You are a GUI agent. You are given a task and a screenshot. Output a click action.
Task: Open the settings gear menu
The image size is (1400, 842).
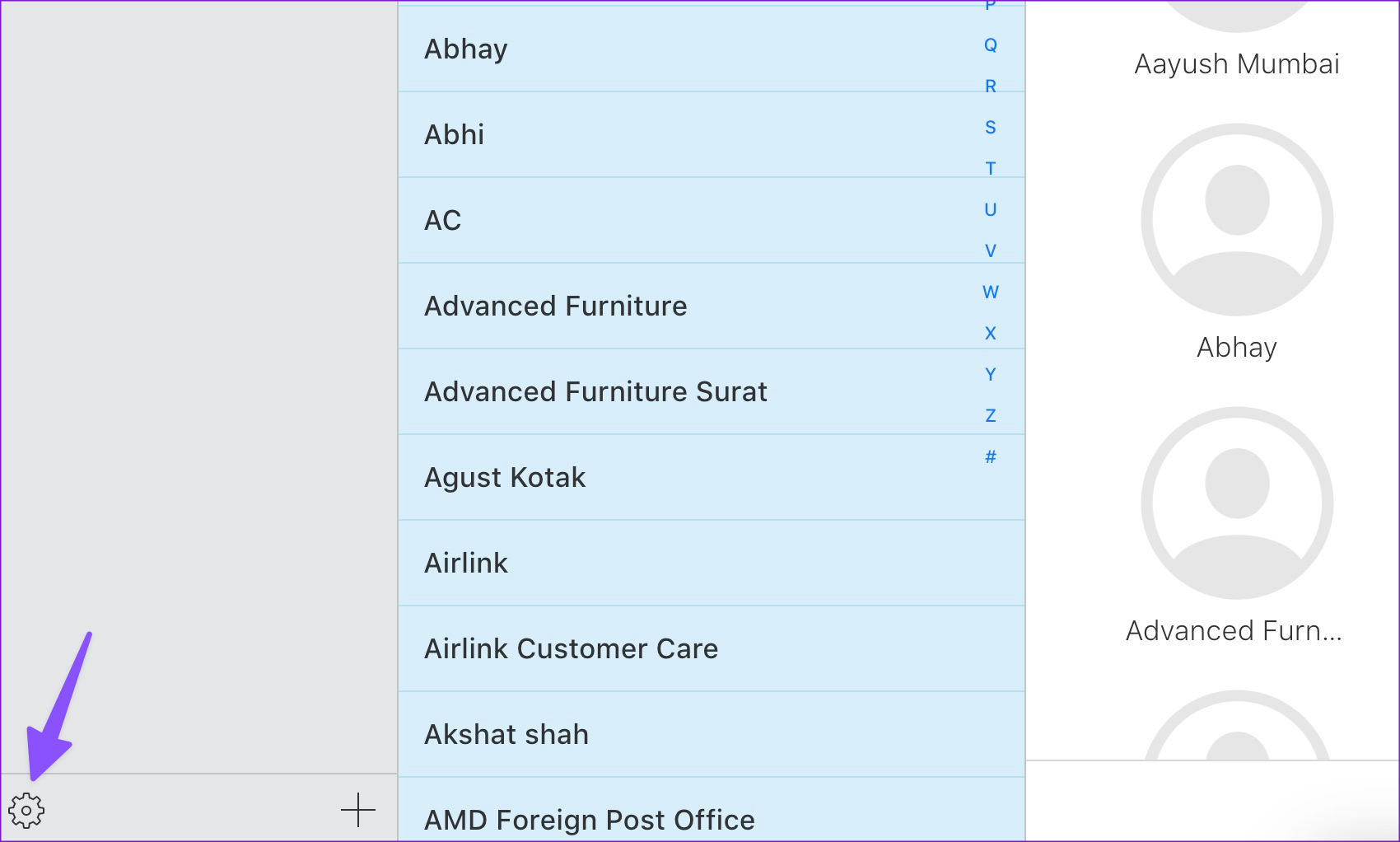pyautogui.click(x=26, y=811)
